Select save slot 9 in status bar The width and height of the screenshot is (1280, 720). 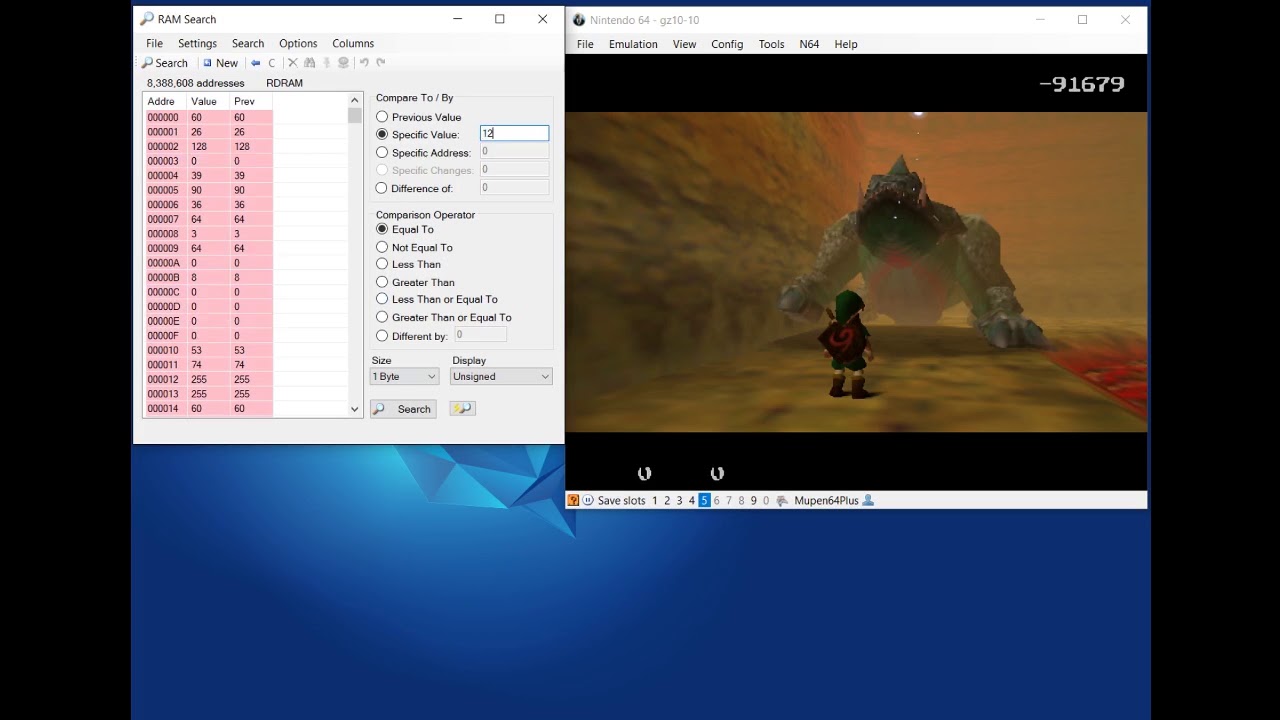(x=753, y=501)
